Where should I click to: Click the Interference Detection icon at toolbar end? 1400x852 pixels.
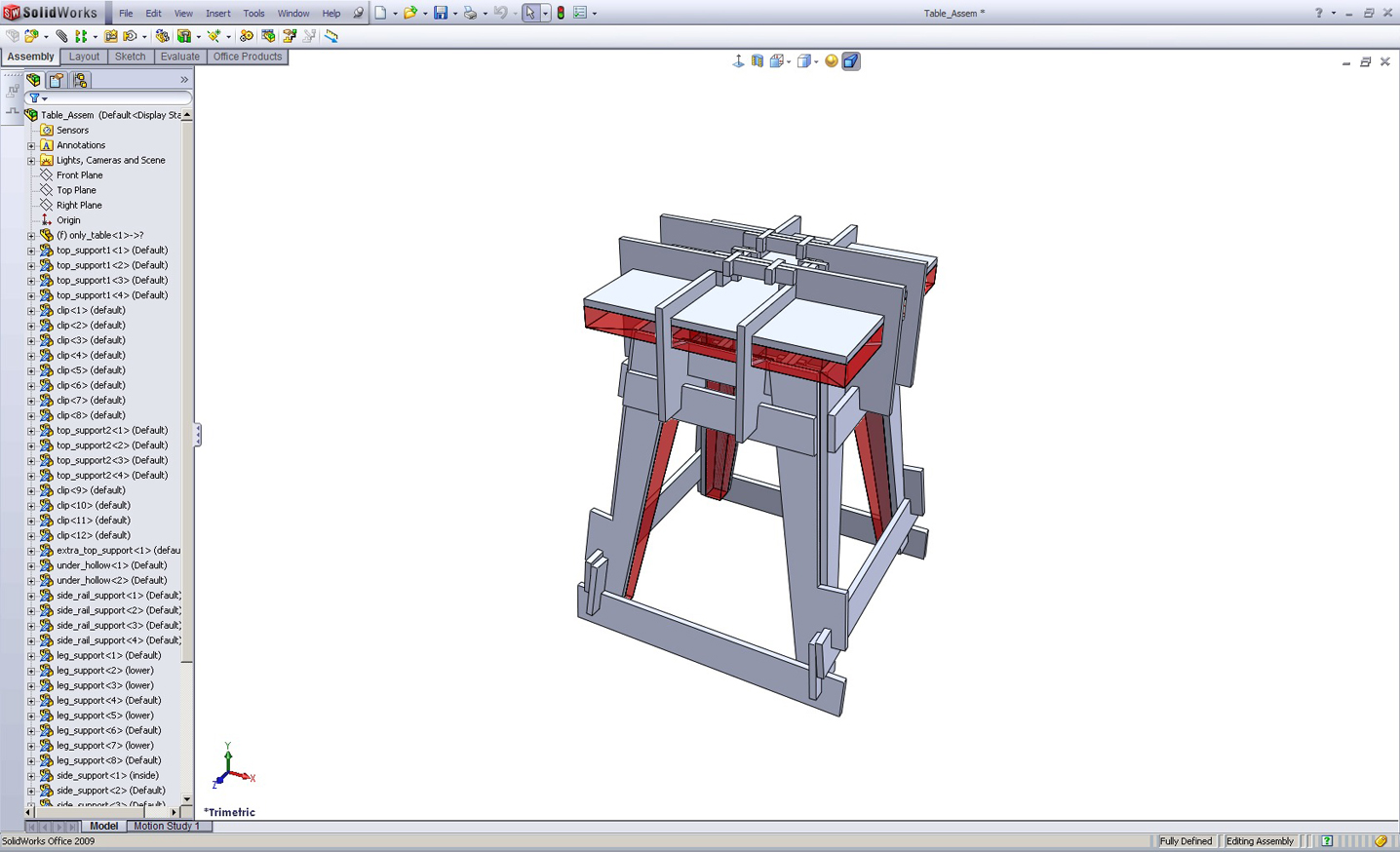tap(331, 36)
